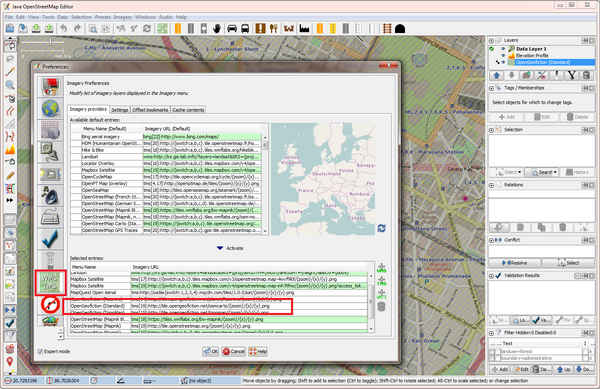Toggle visibility of Data Layer 1

click(503, 49)
